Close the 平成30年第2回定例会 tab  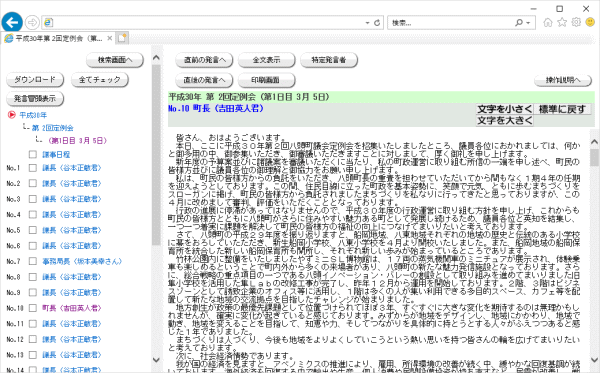coord(109,38)
